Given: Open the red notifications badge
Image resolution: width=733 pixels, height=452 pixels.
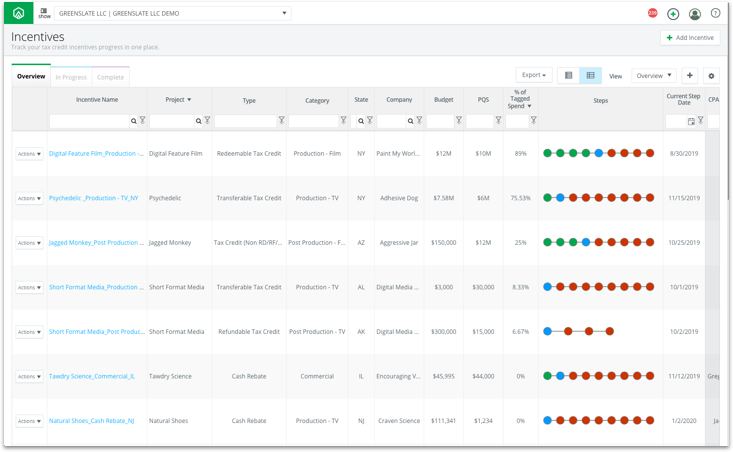Looking at the screenshot, I should pyautogui.click(x=653, y=13).
